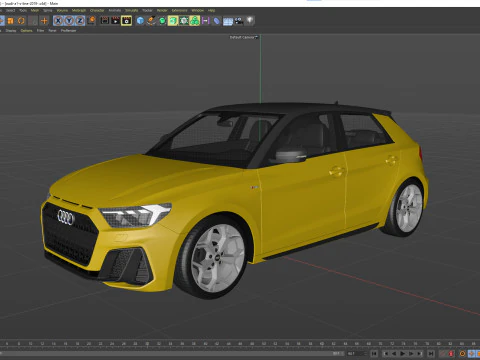Open the Select menu
The width and height of the screenshot is (480, 360).
(10, 10)
